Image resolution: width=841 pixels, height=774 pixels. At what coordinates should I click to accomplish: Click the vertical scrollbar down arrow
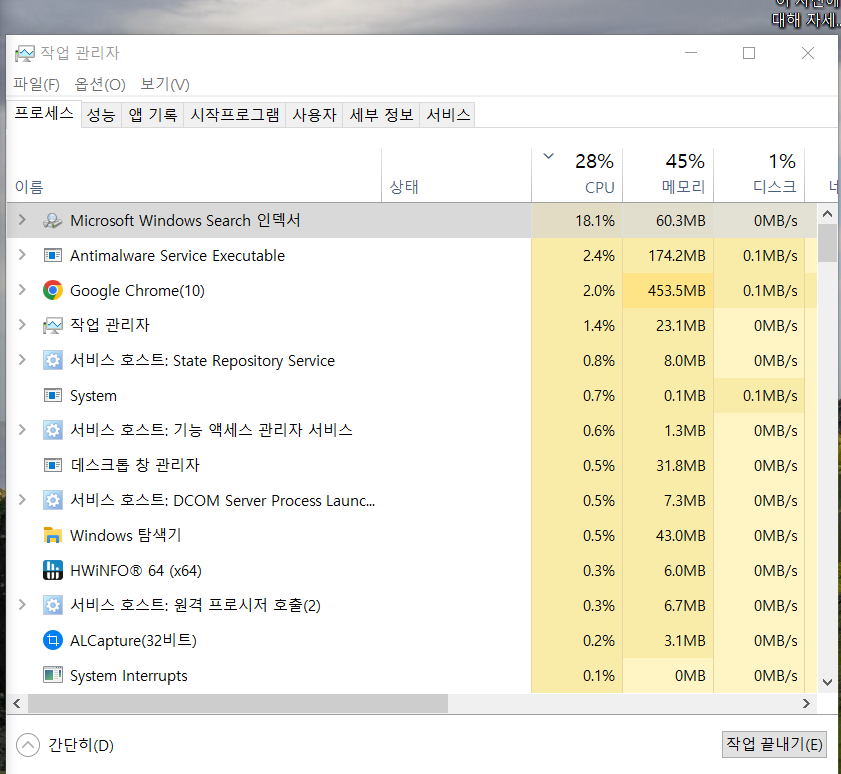click(827, 682)
